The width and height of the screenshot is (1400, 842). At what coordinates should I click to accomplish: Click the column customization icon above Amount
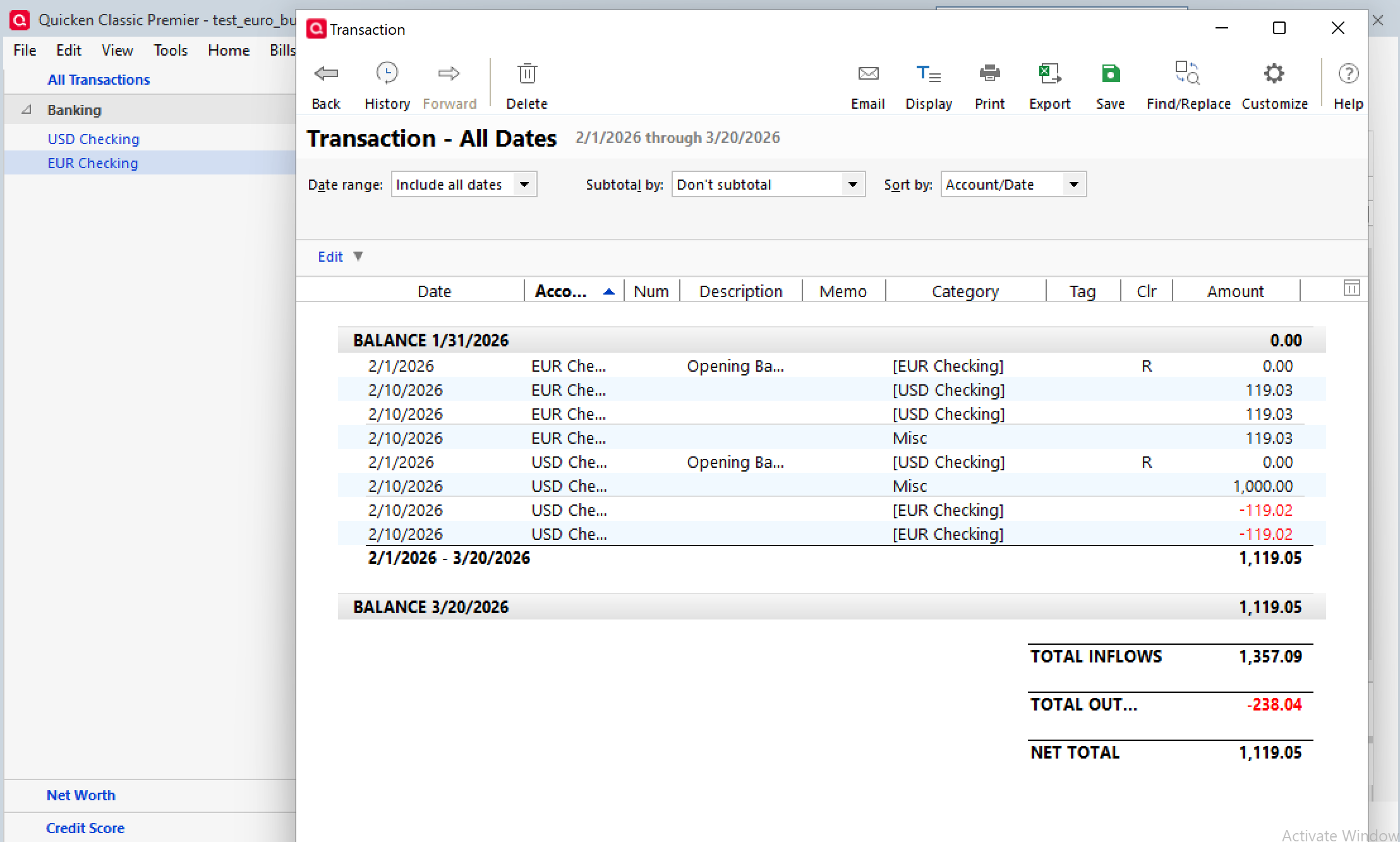point(1351,288)
